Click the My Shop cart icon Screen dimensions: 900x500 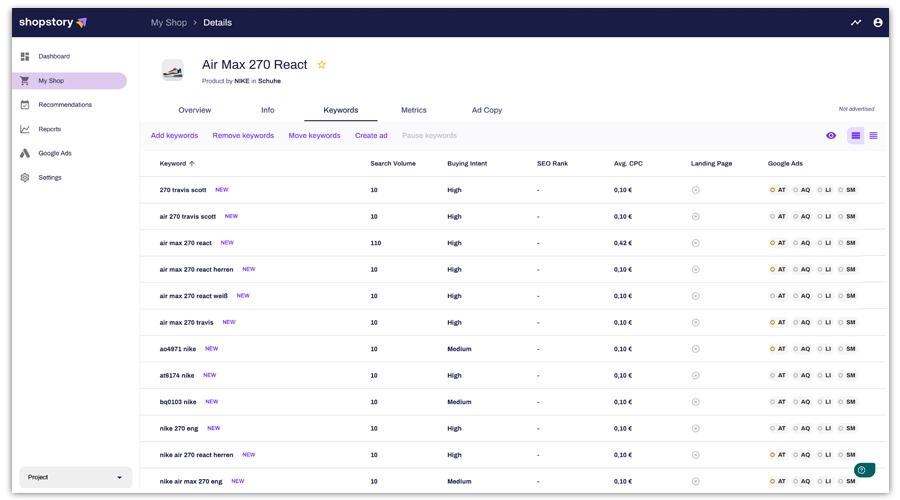click(x=25, y=80)
